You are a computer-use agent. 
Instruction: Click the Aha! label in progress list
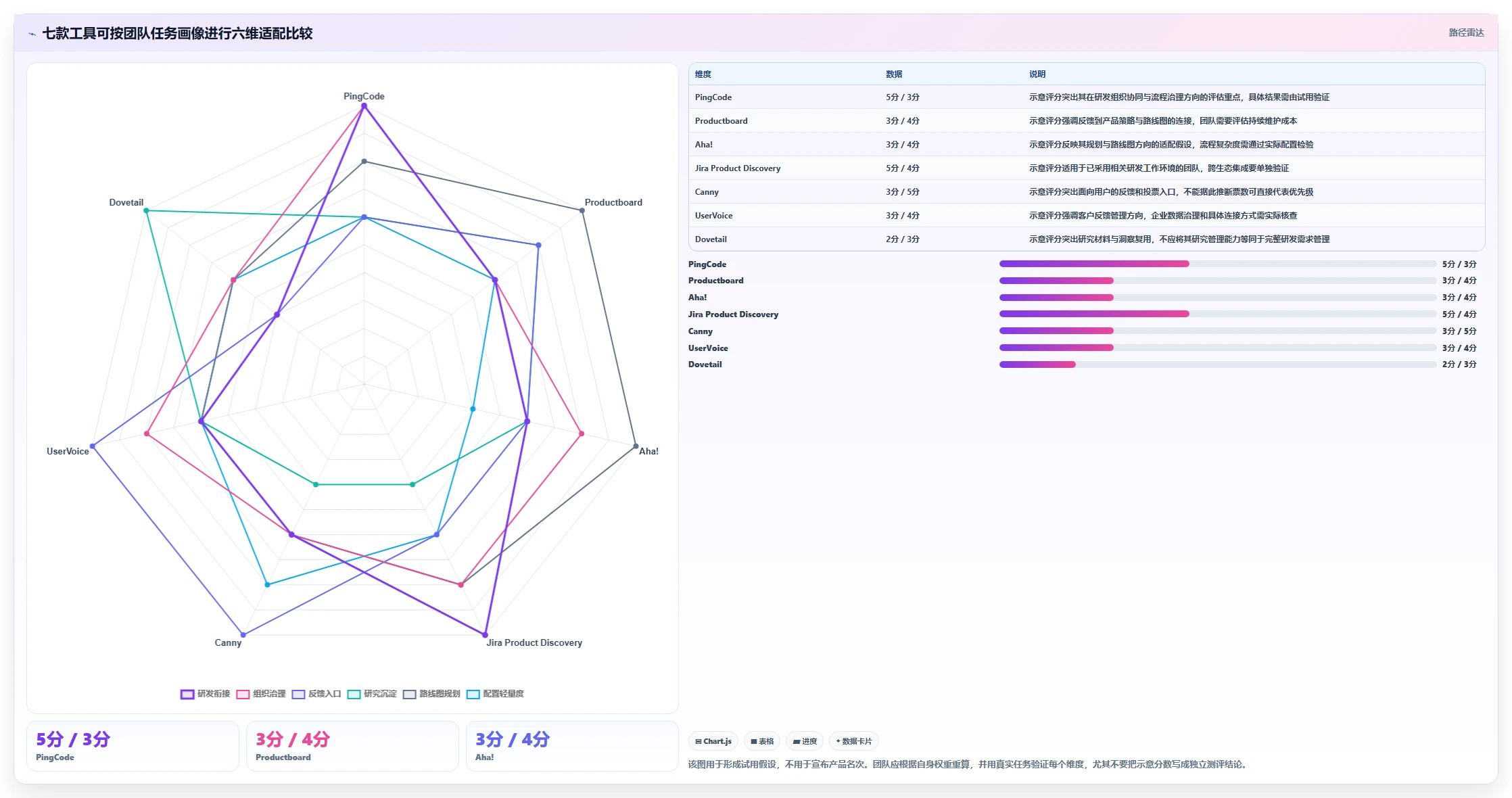tap(698, 298)
